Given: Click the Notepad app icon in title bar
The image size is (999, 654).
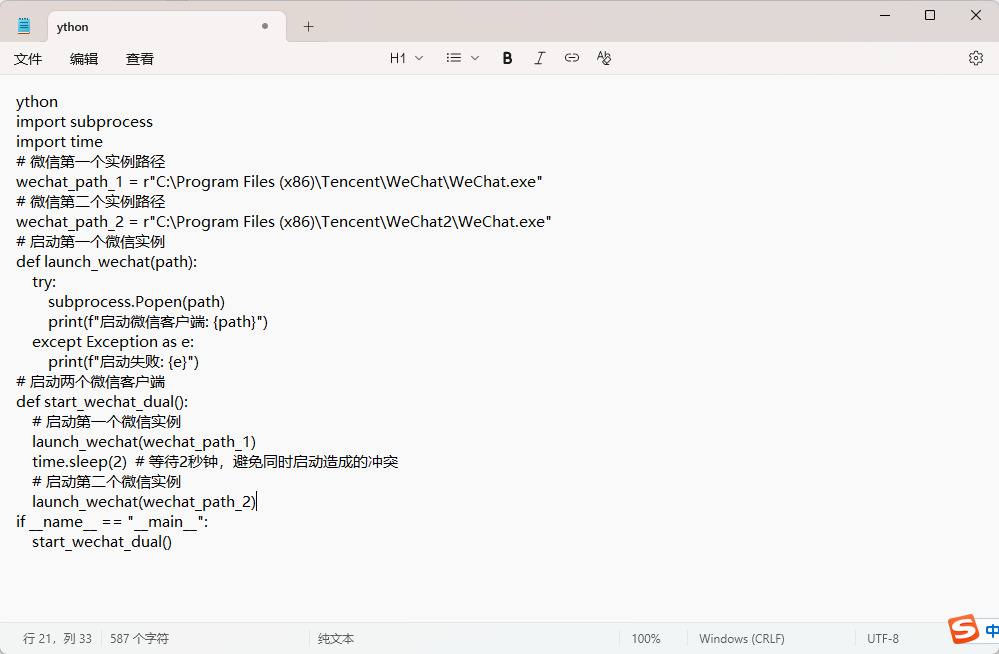Looking at the screenshot, I should click(x=24, y=25).
